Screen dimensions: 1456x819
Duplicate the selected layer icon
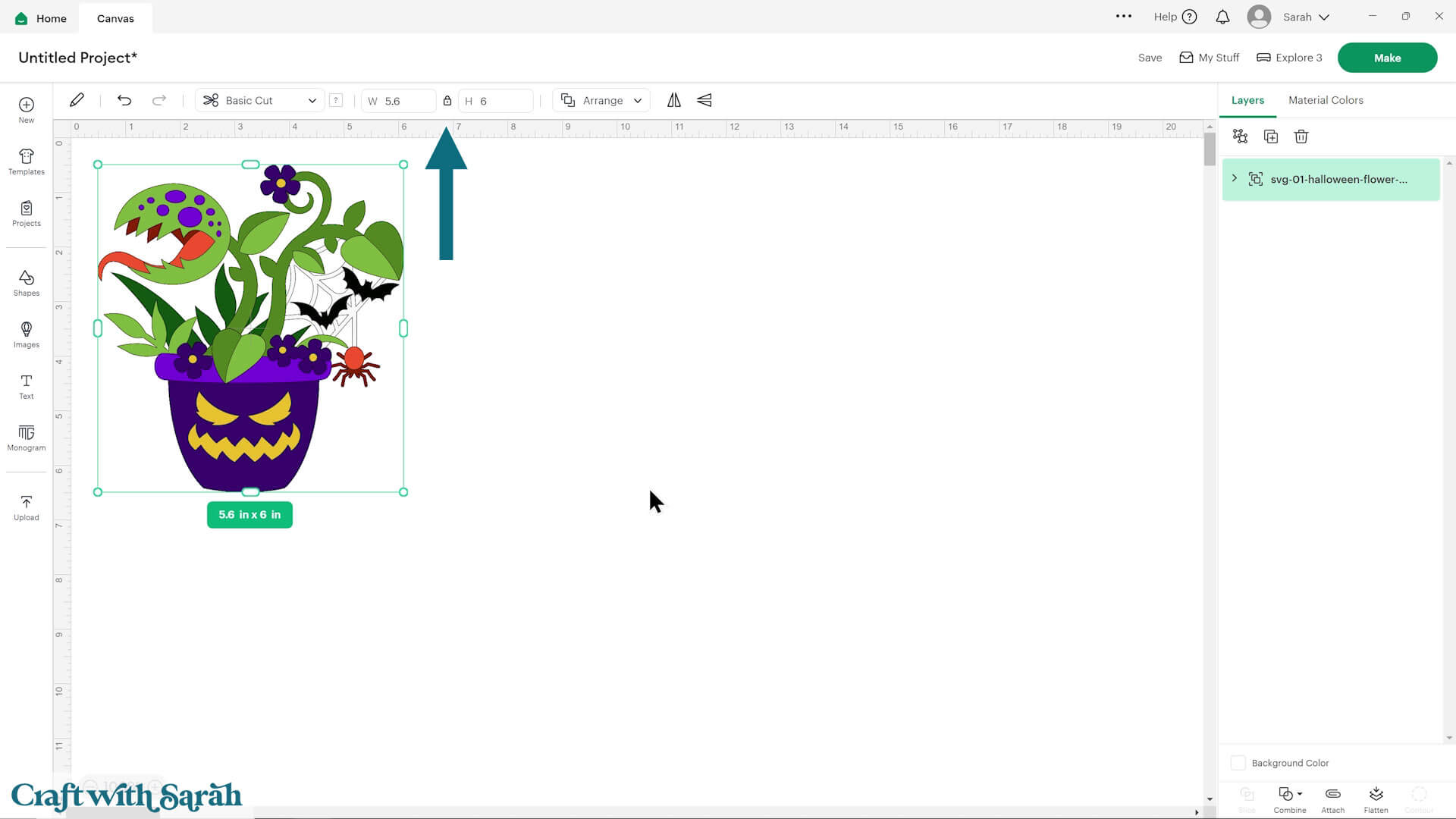pyautogui.click(x=1271, y=136)
